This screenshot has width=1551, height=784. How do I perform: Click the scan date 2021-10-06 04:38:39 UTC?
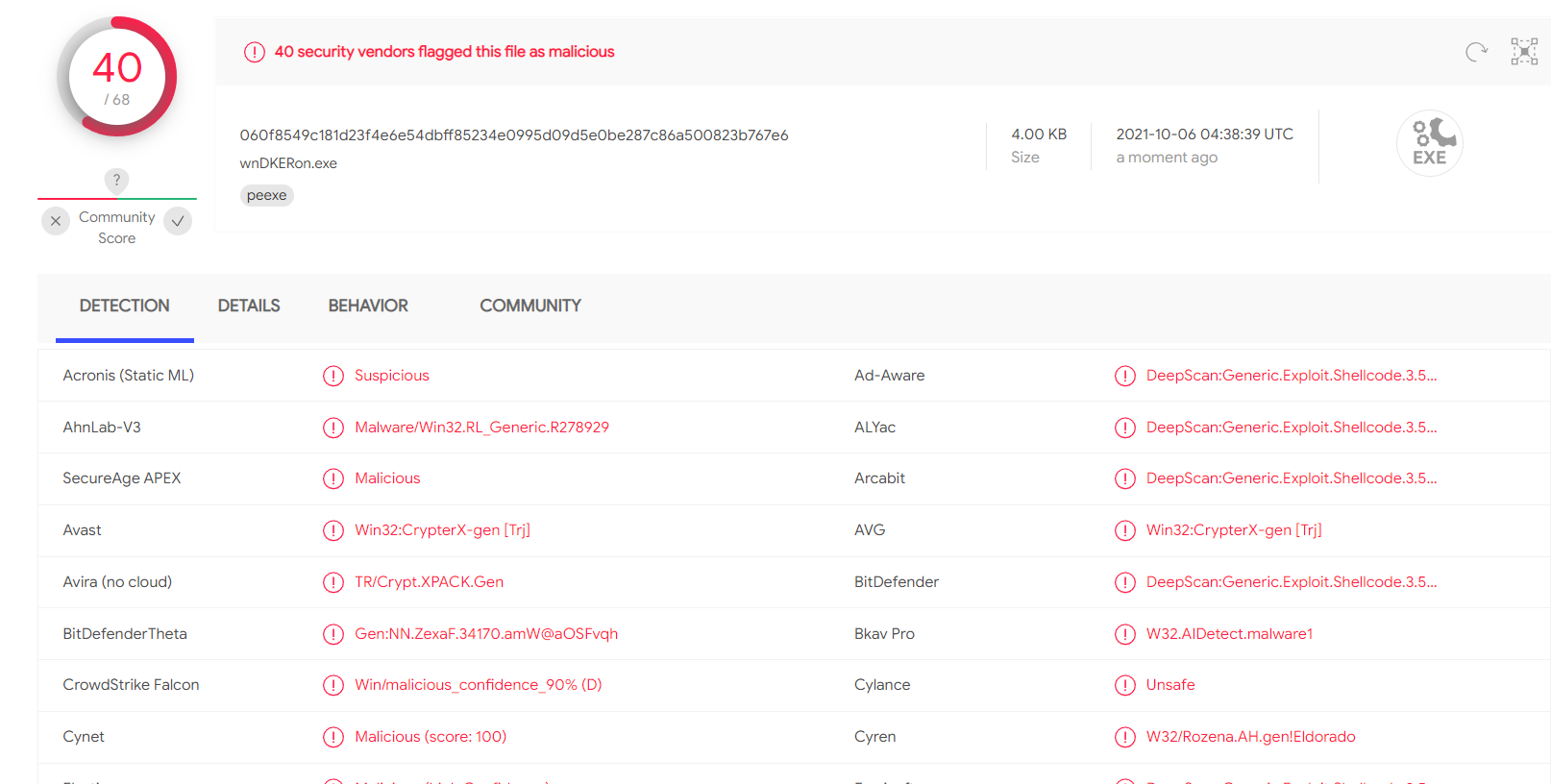1204,135
